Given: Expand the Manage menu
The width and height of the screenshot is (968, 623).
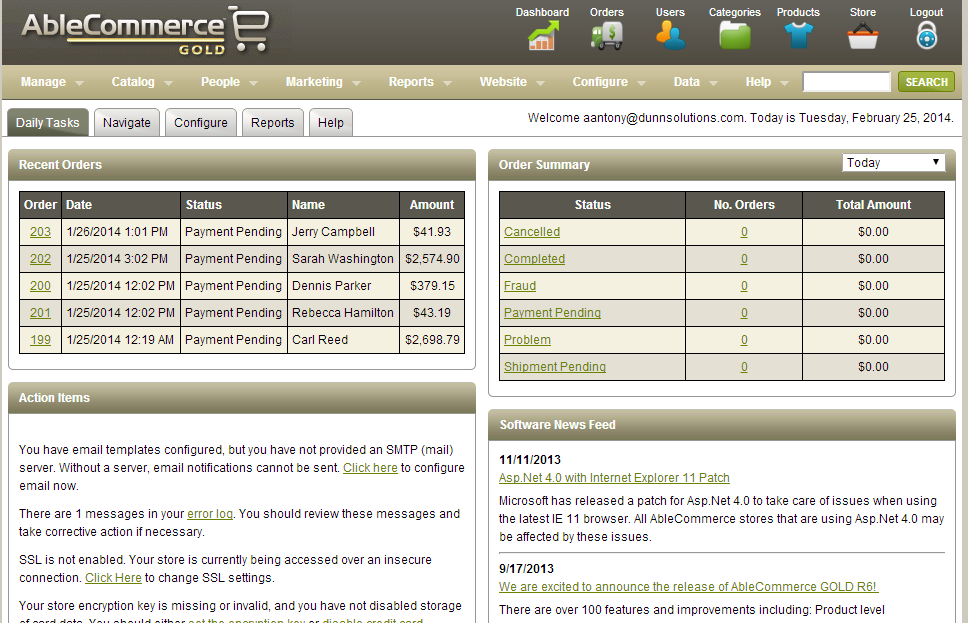Looking at the screenshot, I should pyautogui.click(x=52, y=82).
